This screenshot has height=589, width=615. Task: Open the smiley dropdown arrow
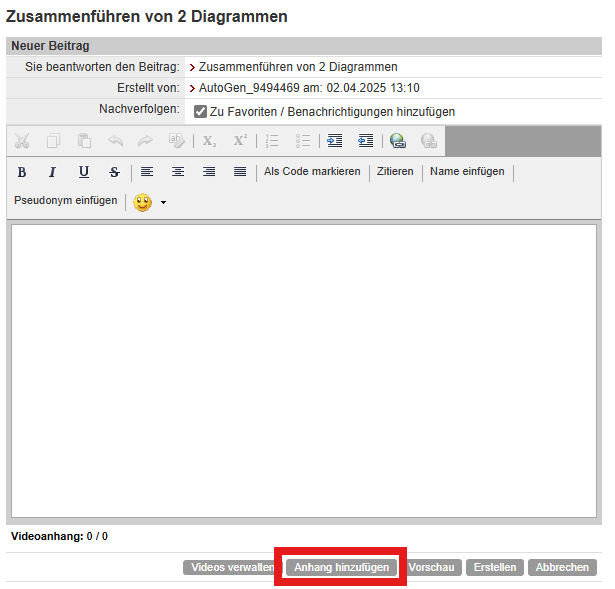[x=163, y=202]
